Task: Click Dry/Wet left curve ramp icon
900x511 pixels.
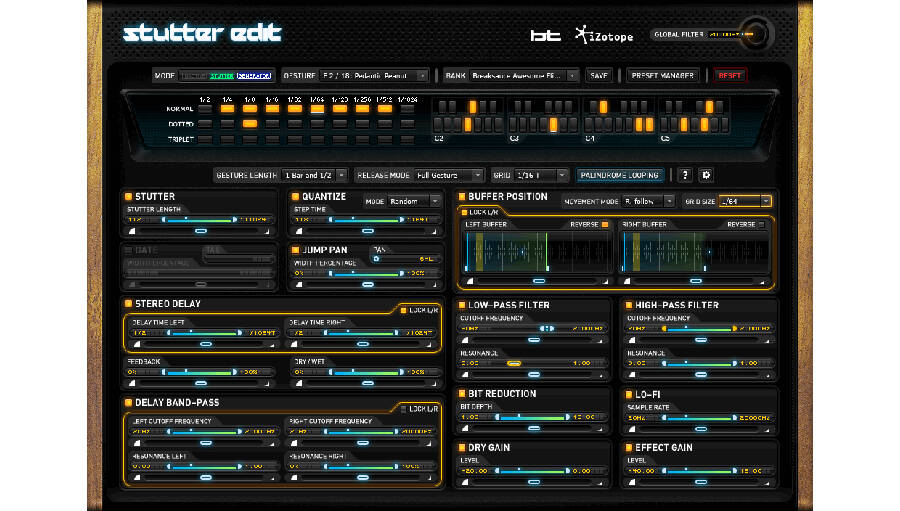Action: click(x=298, y=383)
